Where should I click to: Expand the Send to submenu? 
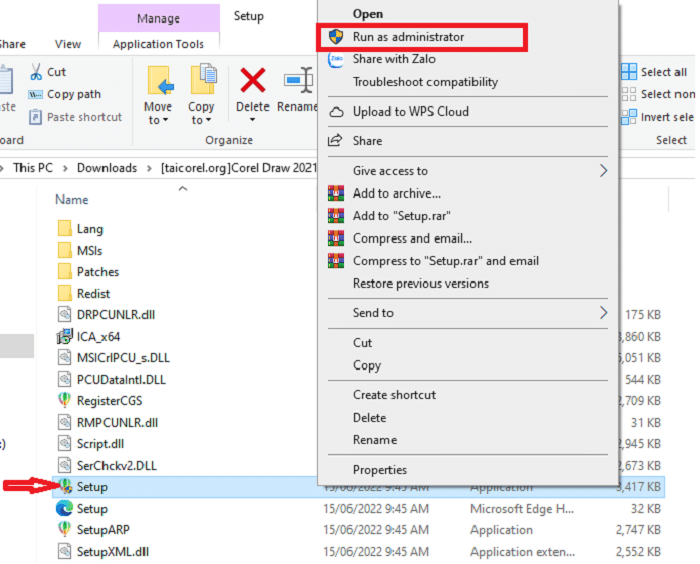[x=603, y=313]
